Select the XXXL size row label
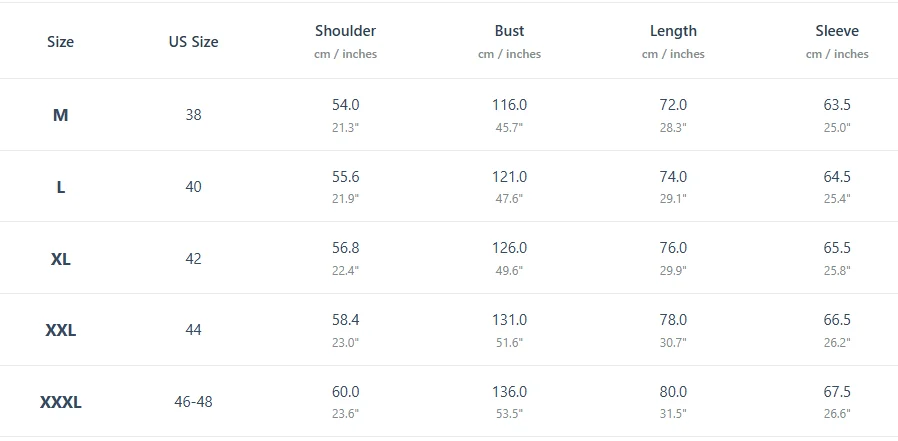 pyautogui.click(x=60, y=403)
